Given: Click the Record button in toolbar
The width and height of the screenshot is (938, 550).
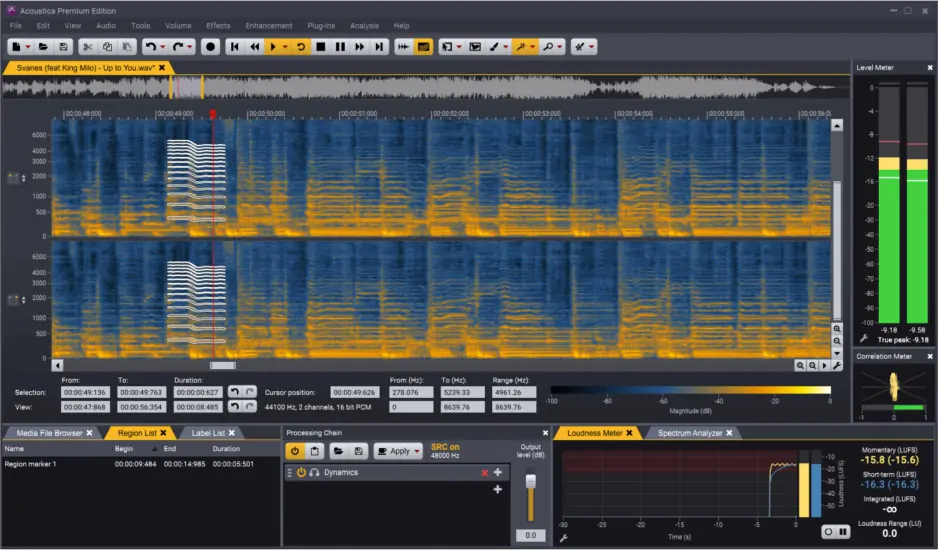Looking at the screenshot, I should pos(210,46).
